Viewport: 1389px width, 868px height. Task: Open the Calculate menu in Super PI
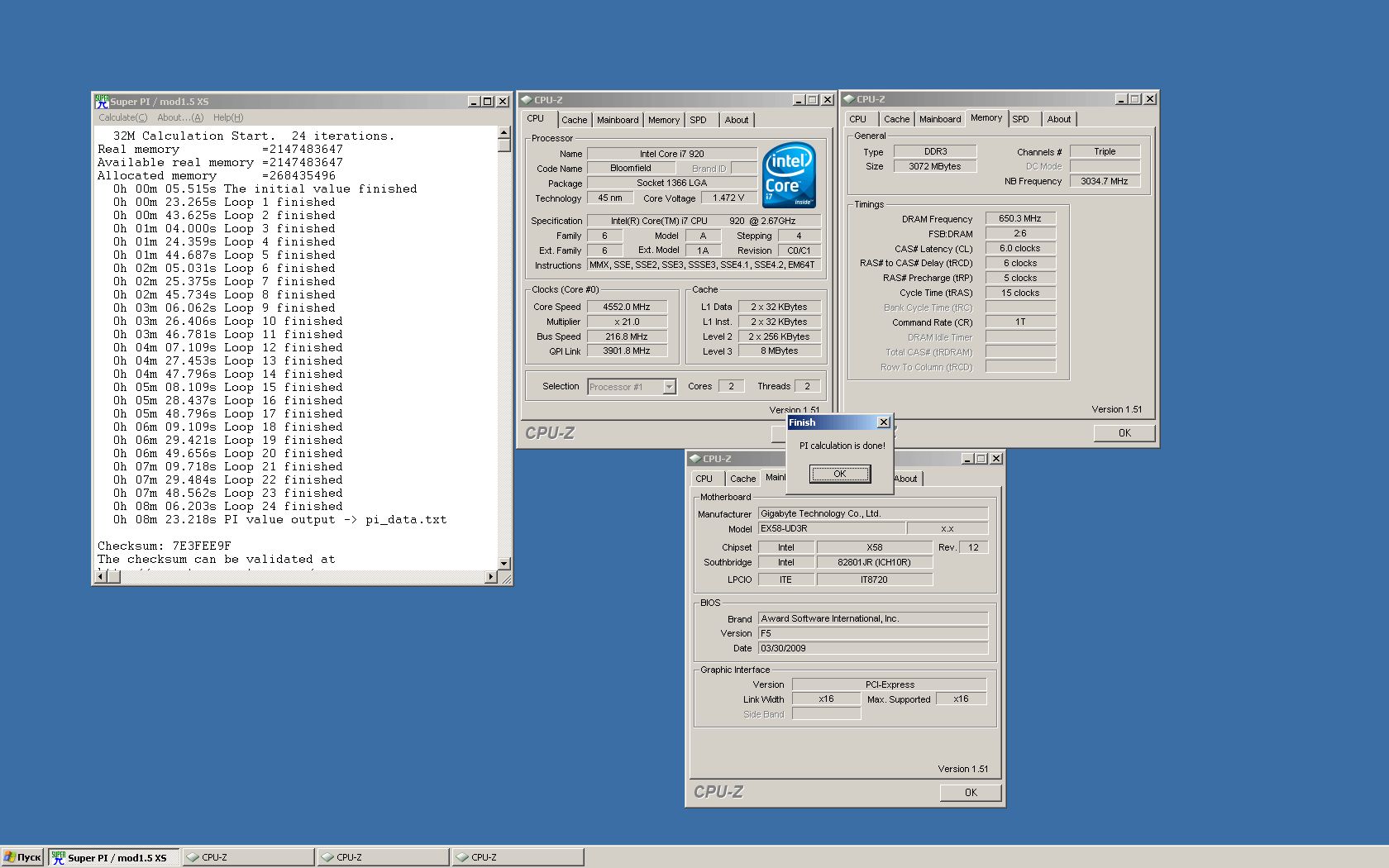pyautogui.click(x=123, y=117)
